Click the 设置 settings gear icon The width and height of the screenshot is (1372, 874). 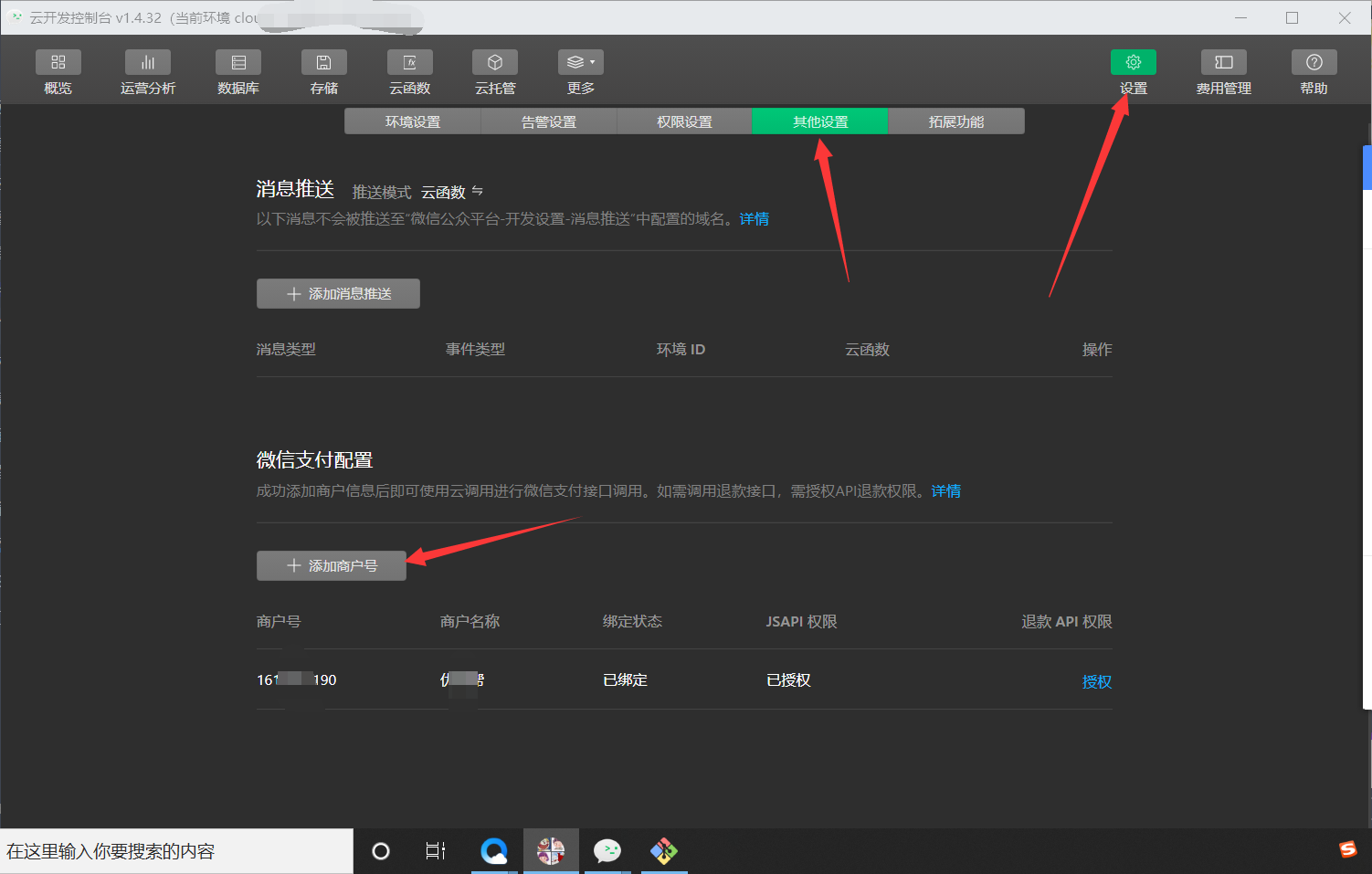pos(1133,61)
